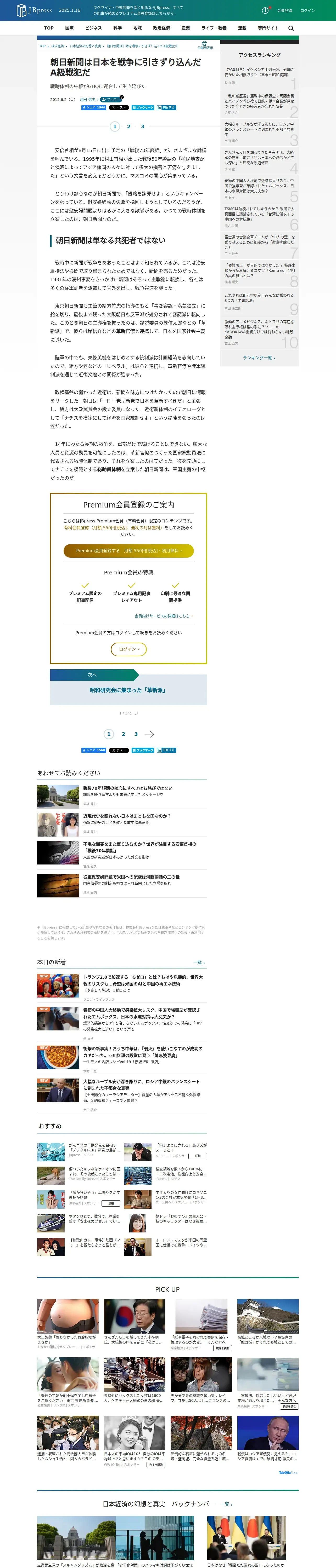
Task: Click the フォロー button beside author 池田 信夫
Action: pos(111,99)
